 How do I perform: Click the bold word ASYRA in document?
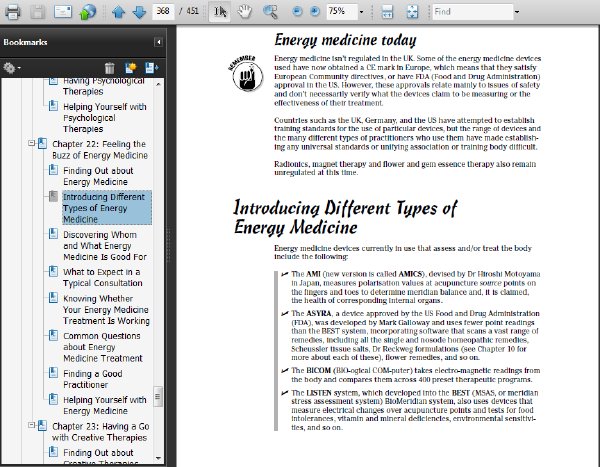pyautogui.click(x=318, y=314)
